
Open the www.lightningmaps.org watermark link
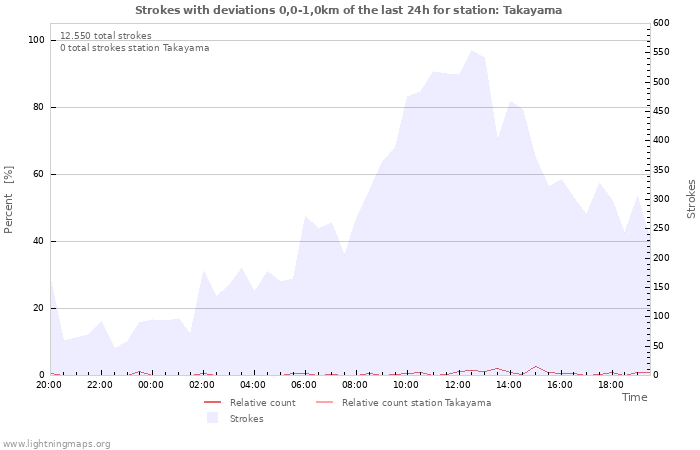coord(57,444)
